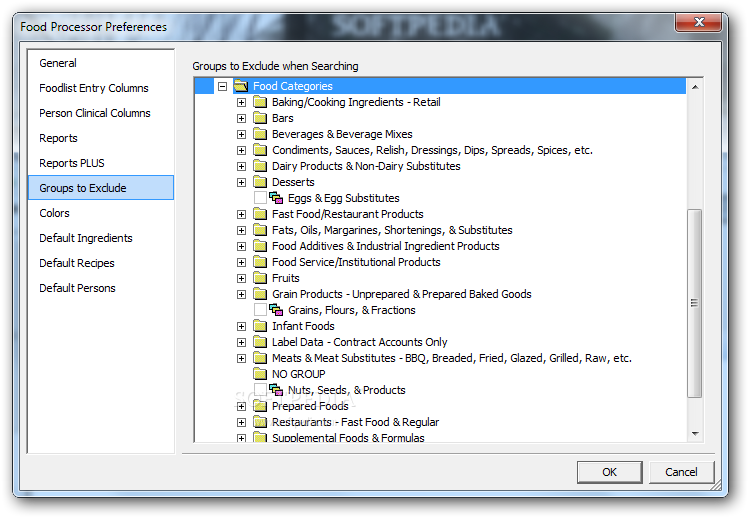Click the Condiments, Sauces folder icon
Viewport: 749px width, 518px height.
click(260, 150)
